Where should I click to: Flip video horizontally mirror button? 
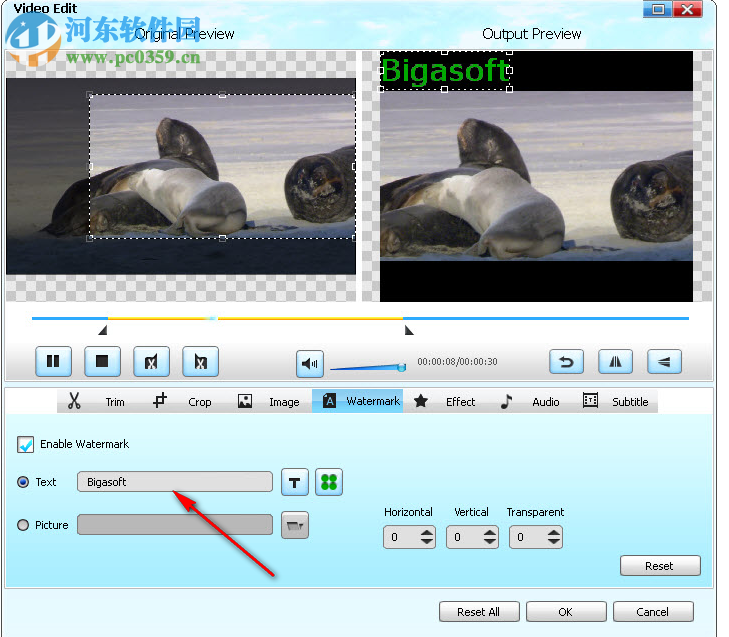tap(615, 362)
